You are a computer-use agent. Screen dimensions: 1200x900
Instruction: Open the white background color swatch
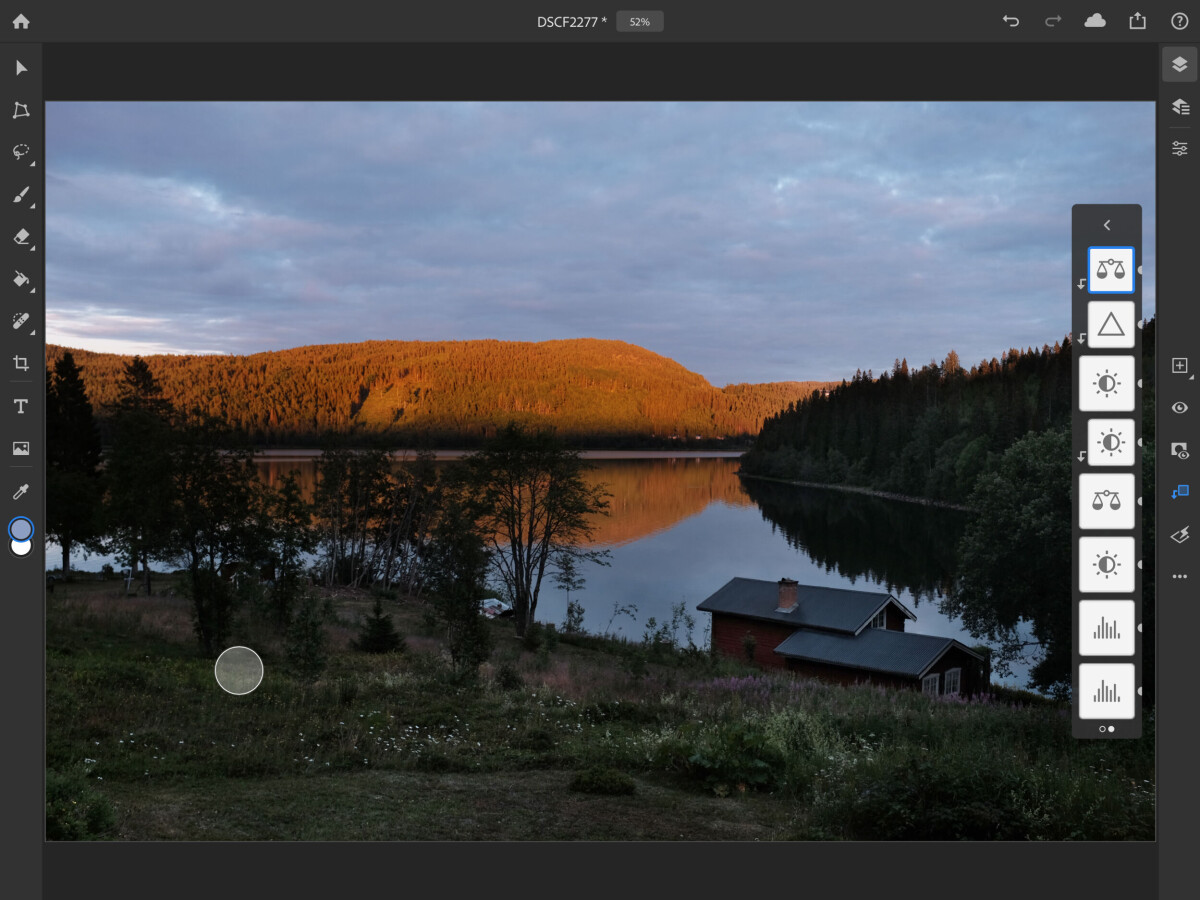pyautogui.click(x=21, y=548)
